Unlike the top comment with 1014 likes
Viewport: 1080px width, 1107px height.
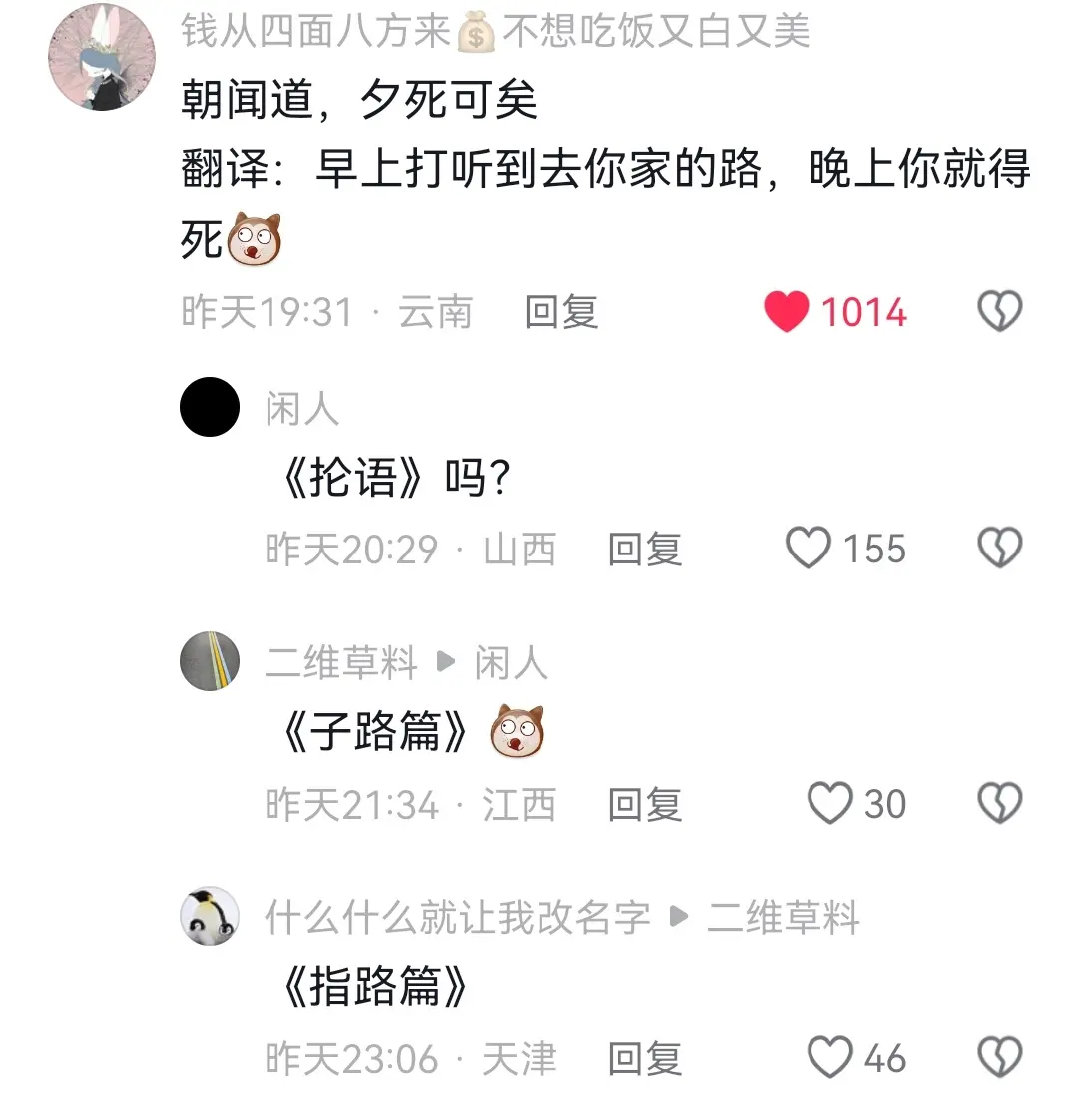pyautogui.click(x=786, y=311)
